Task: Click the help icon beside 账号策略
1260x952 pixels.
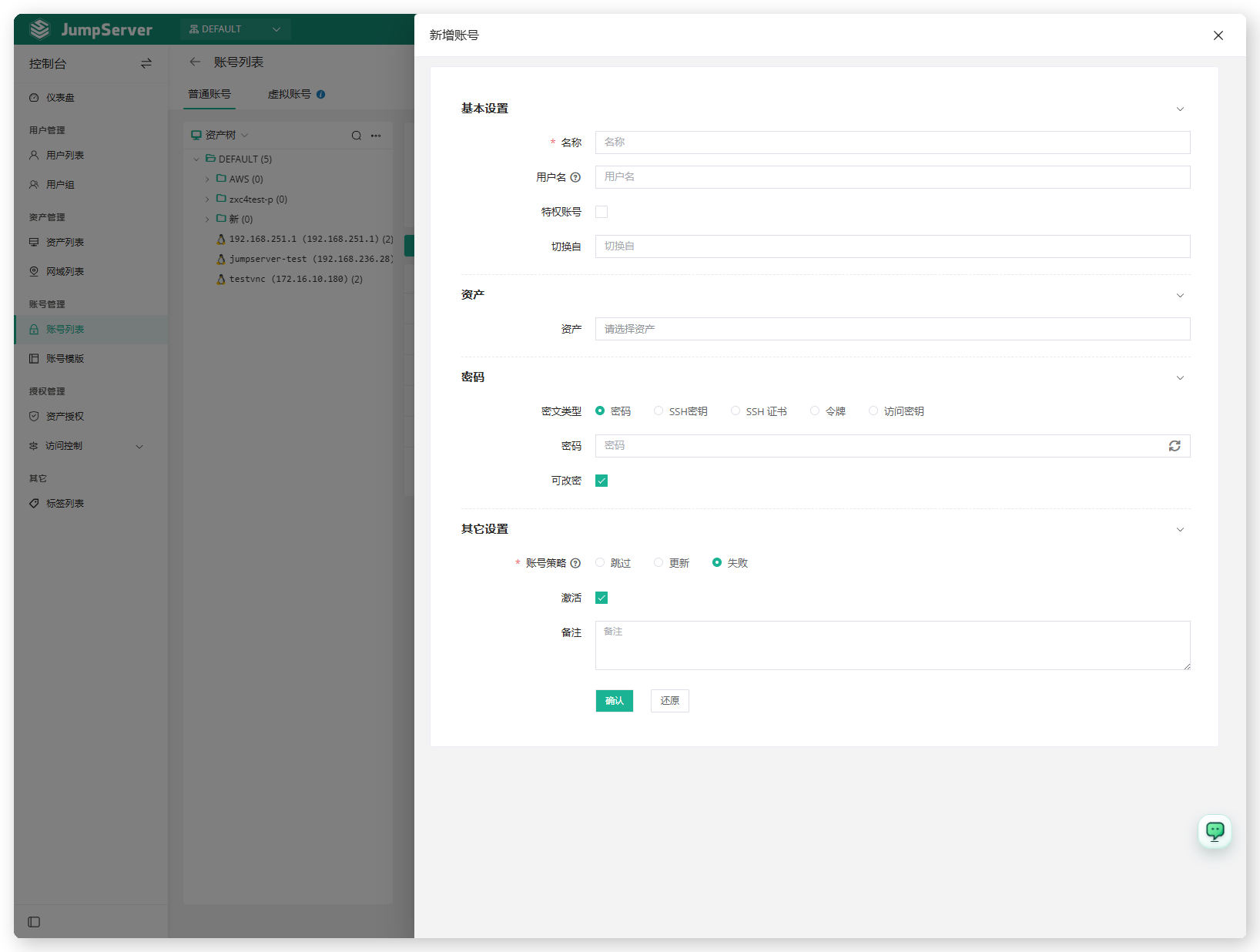Action: pos(575,563)
